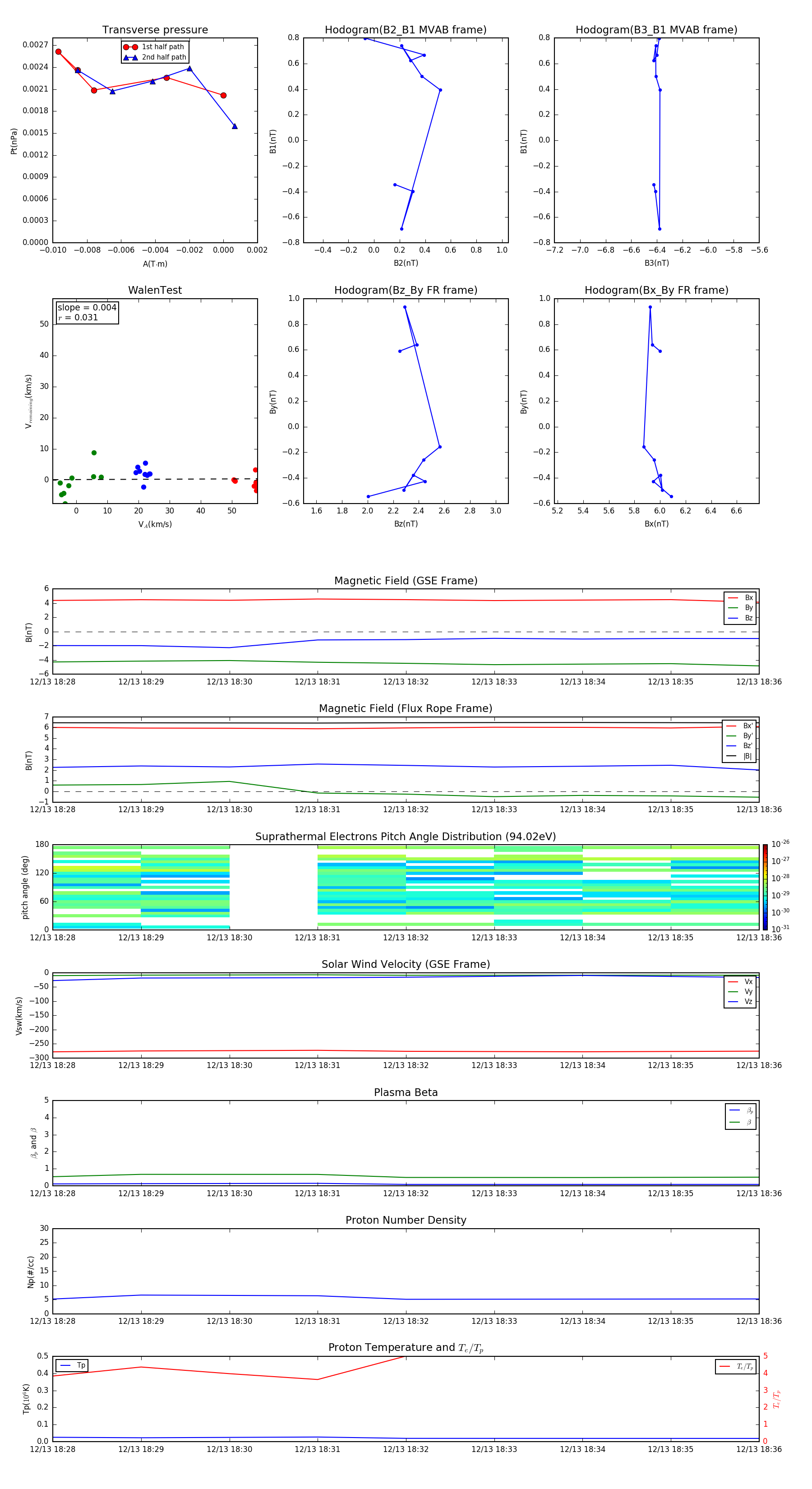
Task: Click the 'WalenTest' plot title
Action: tap(155, 290)
